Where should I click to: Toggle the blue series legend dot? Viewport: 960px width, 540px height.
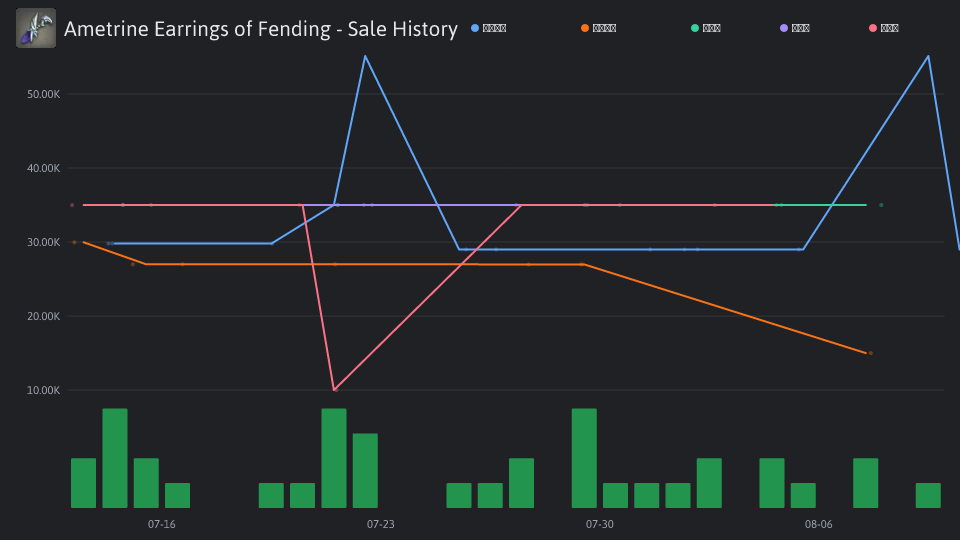[474, 28]
